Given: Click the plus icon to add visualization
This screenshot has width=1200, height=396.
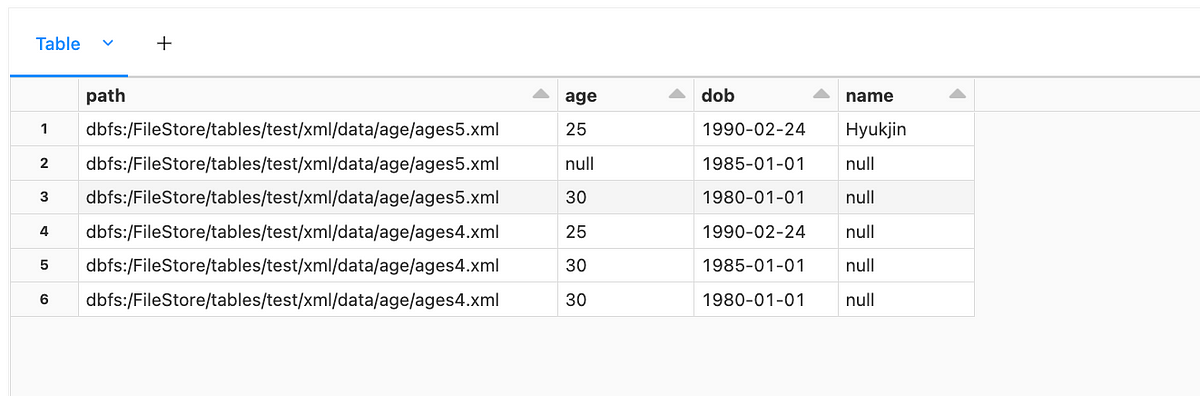Looking at the screenshot, I should (x=165, y=43).
